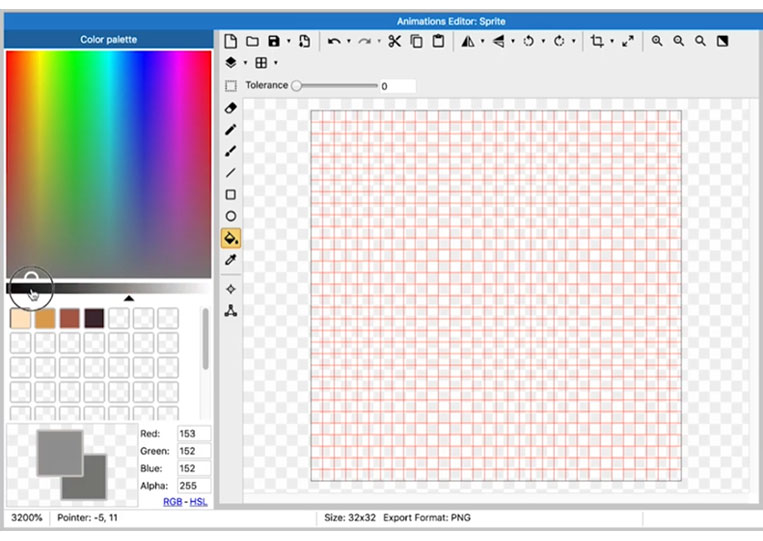Open vertical flip options arrow
This screenshot has width=763, height=541.
tap(513, 41)
